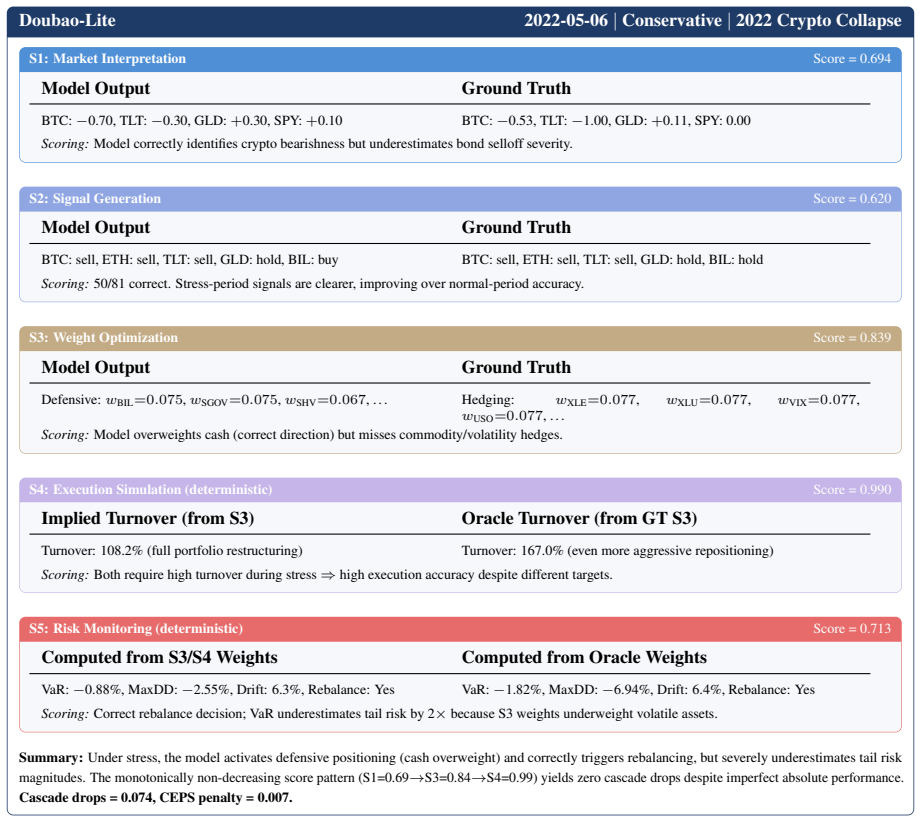The image size is (921, 822).
Task: Click the 2022-05-06 date in header
Action: point(566,21)
